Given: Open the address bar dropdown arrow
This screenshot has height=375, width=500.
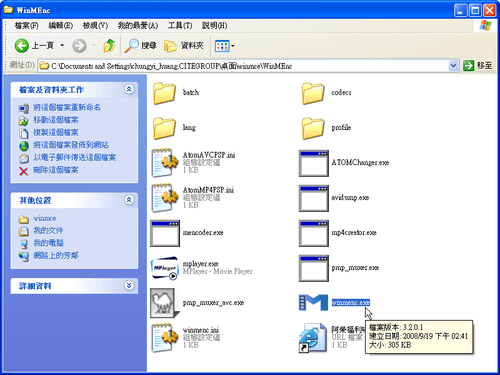Looking at the screenshot, I should click(x=453, y=66).
